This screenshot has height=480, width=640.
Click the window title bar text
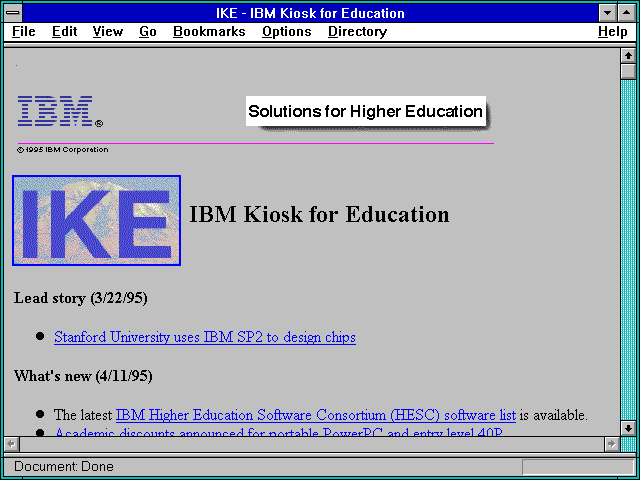coord(310,13)
